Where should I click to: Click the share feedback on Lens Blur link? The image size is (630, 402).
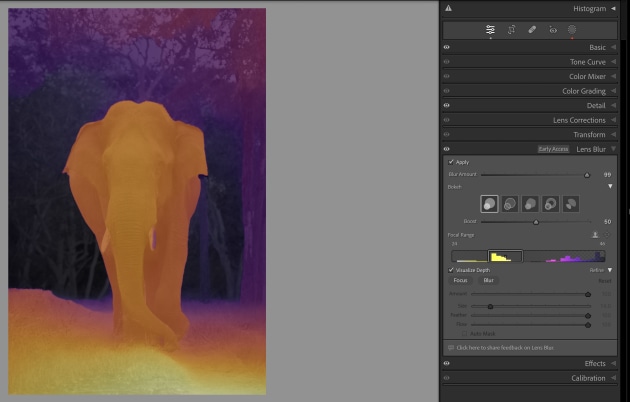505,348
